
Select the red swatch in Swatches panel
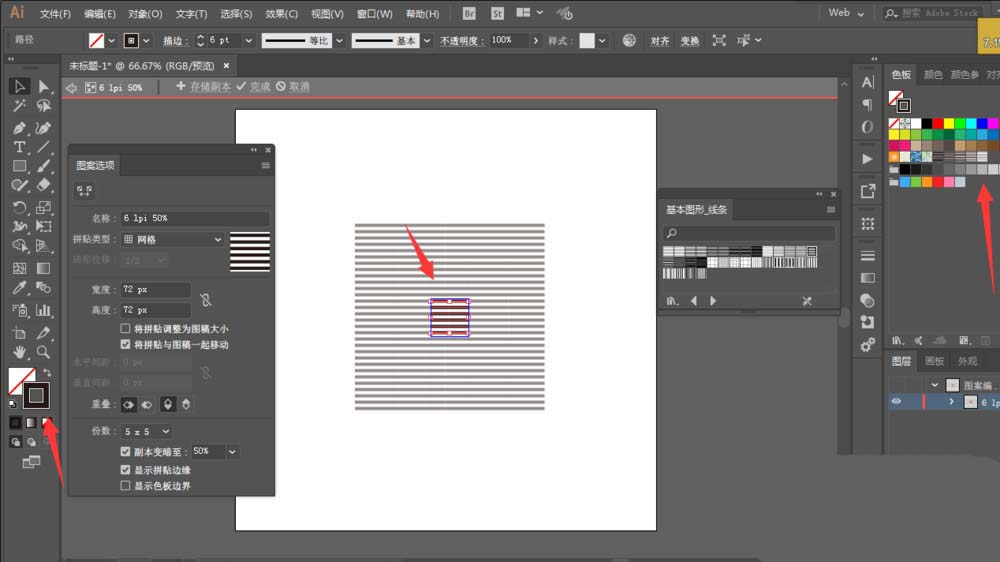[938, 124]
